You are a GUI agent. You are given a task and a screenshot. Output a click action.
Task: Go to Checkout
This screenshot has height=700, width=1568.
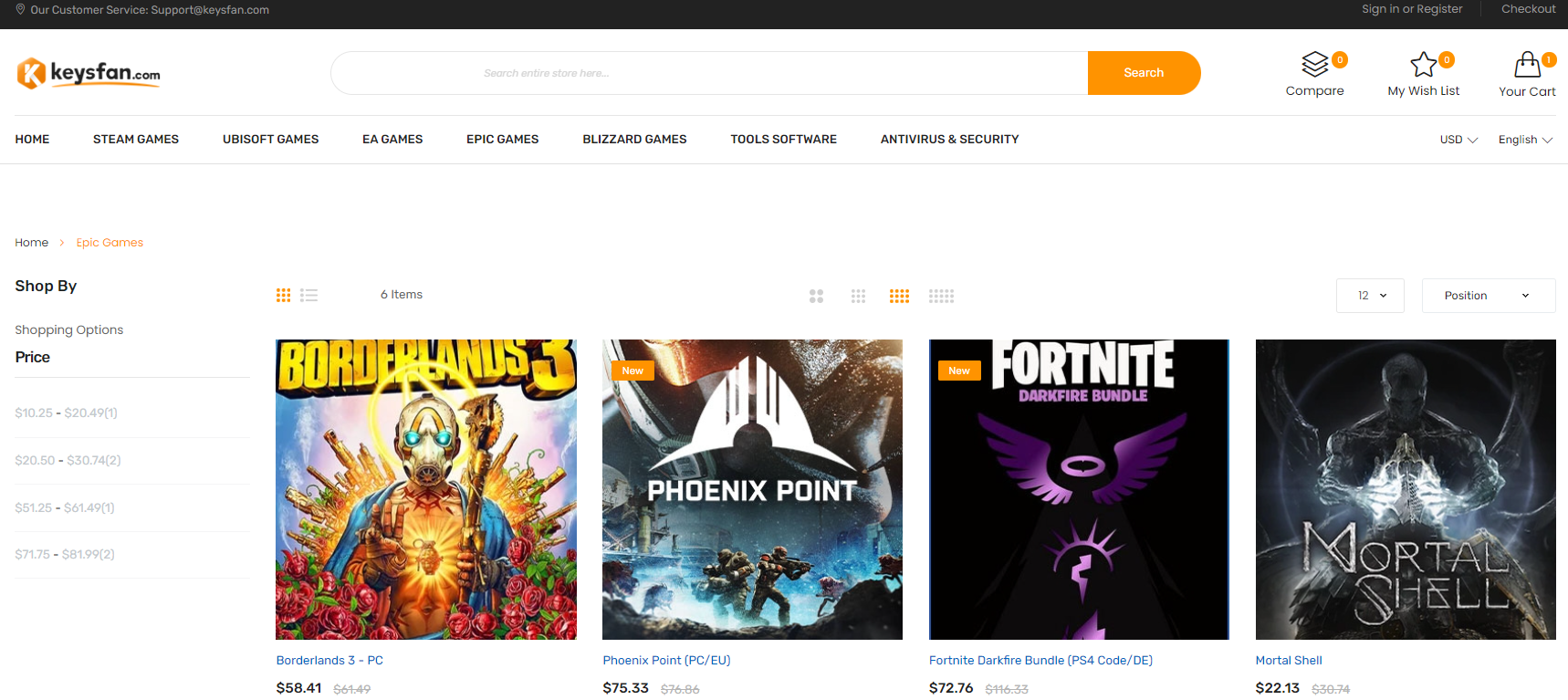click(x=1529, y=9)
